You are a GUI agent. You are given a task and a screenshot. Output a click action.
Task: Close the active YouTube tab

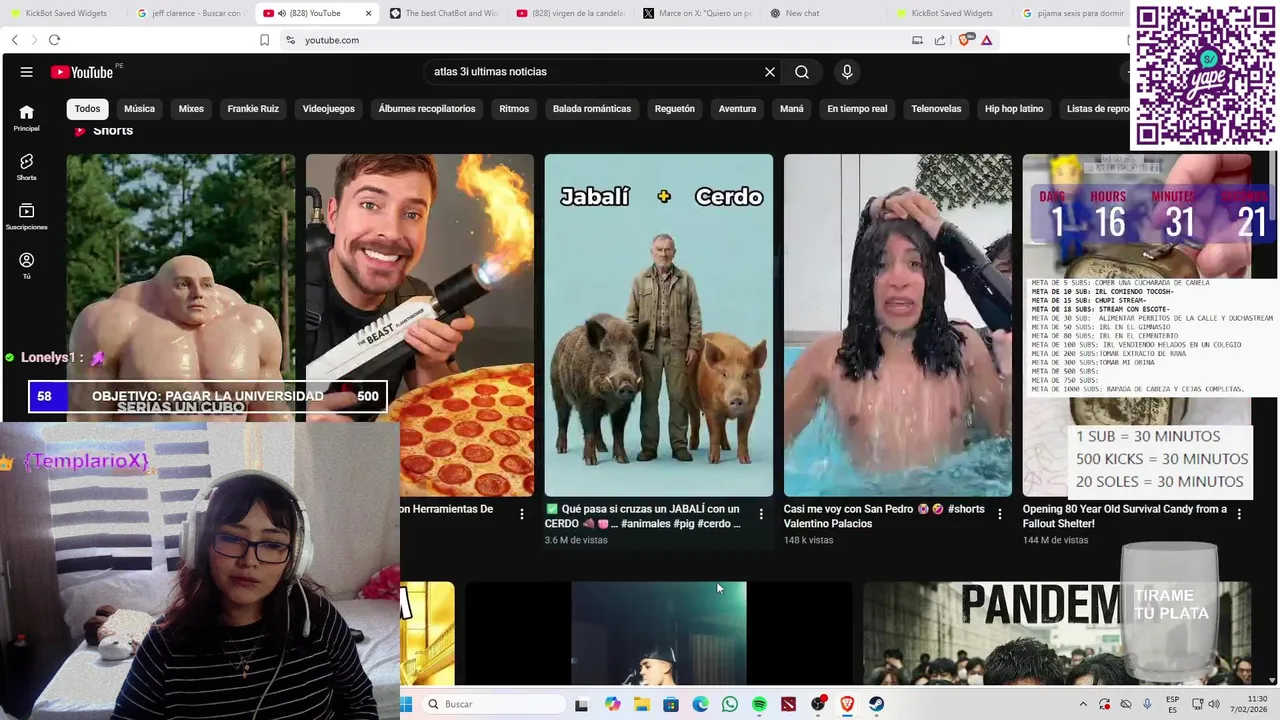pos(368,13)
